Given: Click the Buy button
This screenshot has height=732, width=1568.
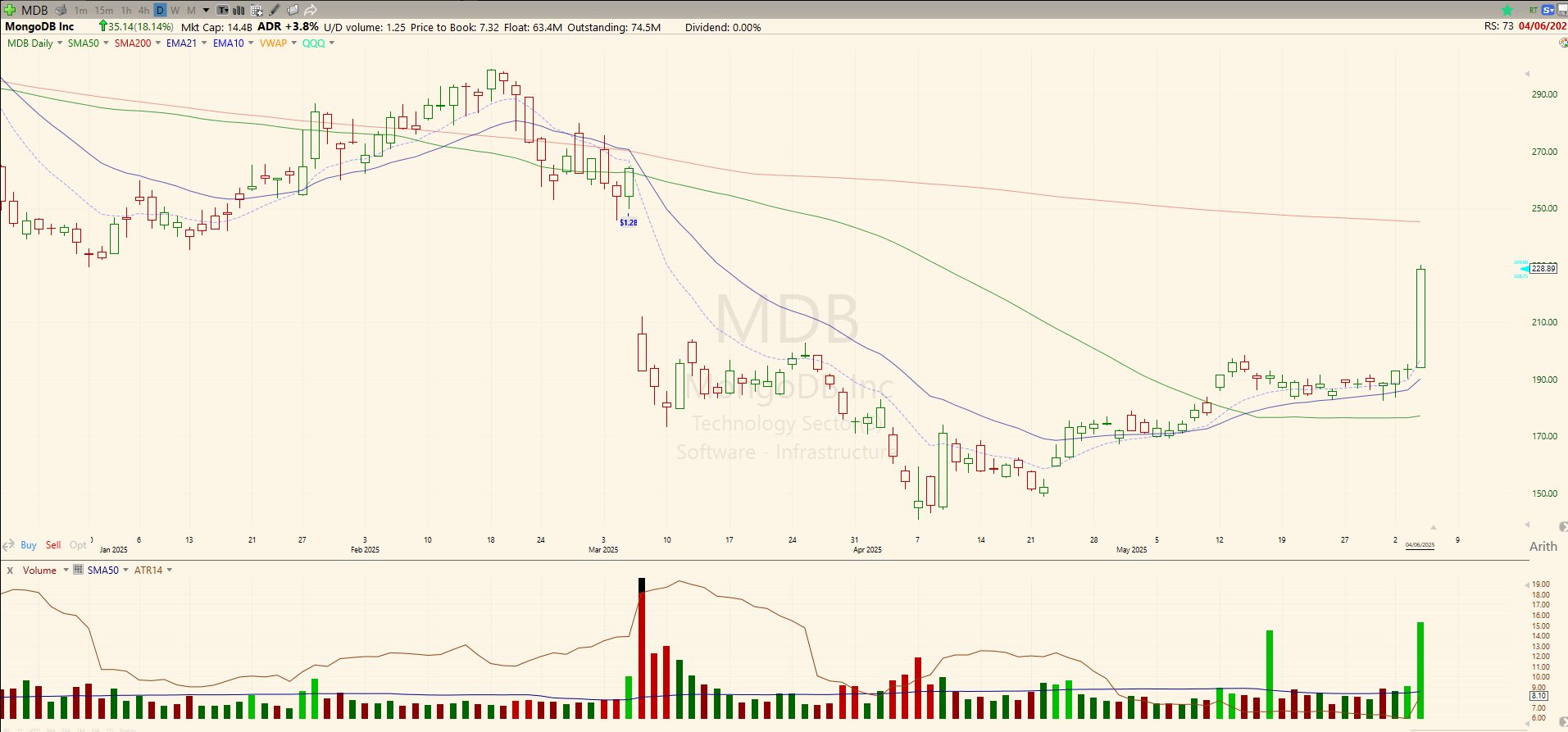Looking at the screenshot, I should point(29,545).
